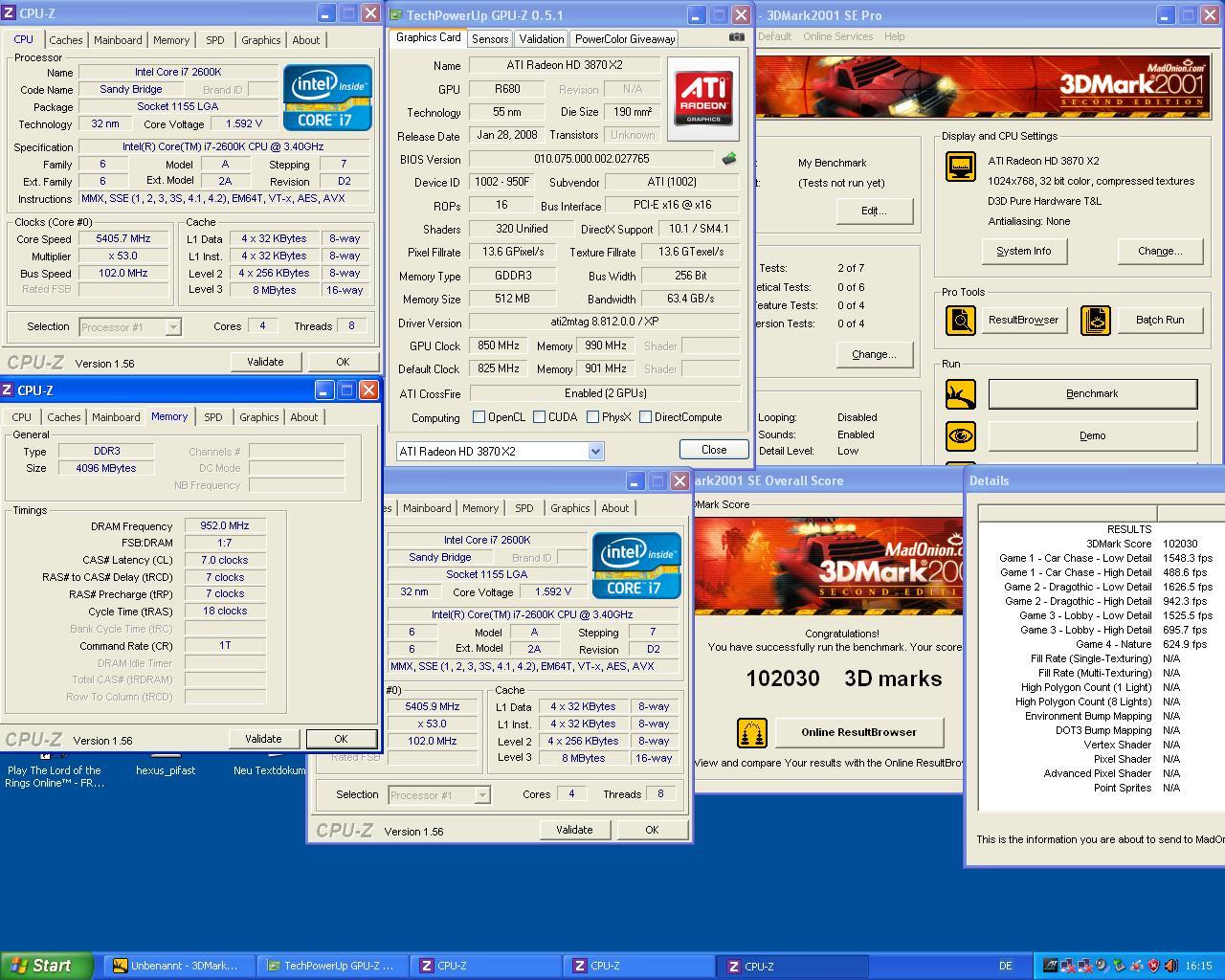Click the icon left of Online ResultBrowser
Viewport: 1225px width, 980px height.
click(752, 733)
